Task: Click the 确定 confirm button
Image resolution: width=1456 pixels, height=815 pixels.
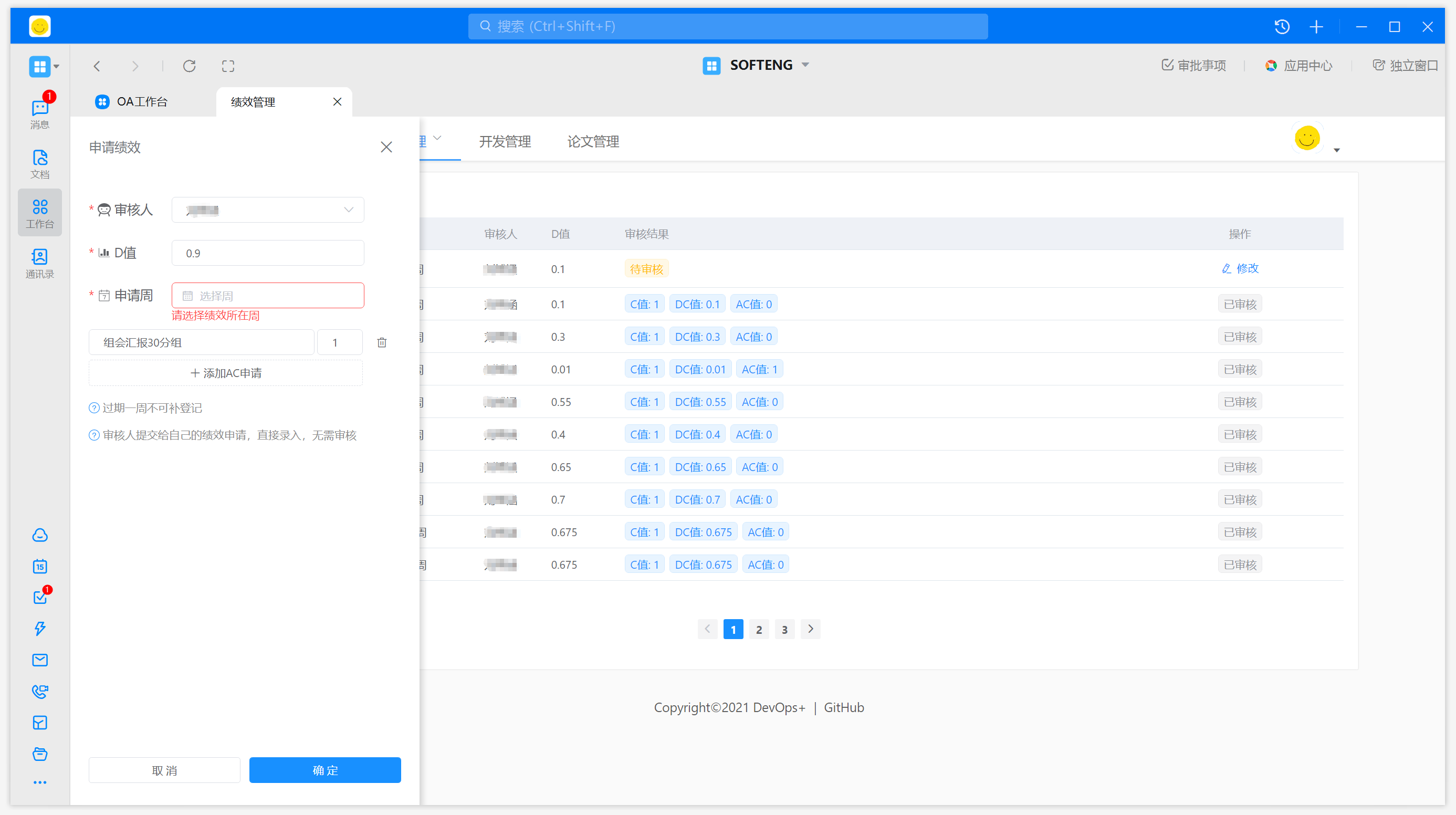Action: (x=325, y=770)
